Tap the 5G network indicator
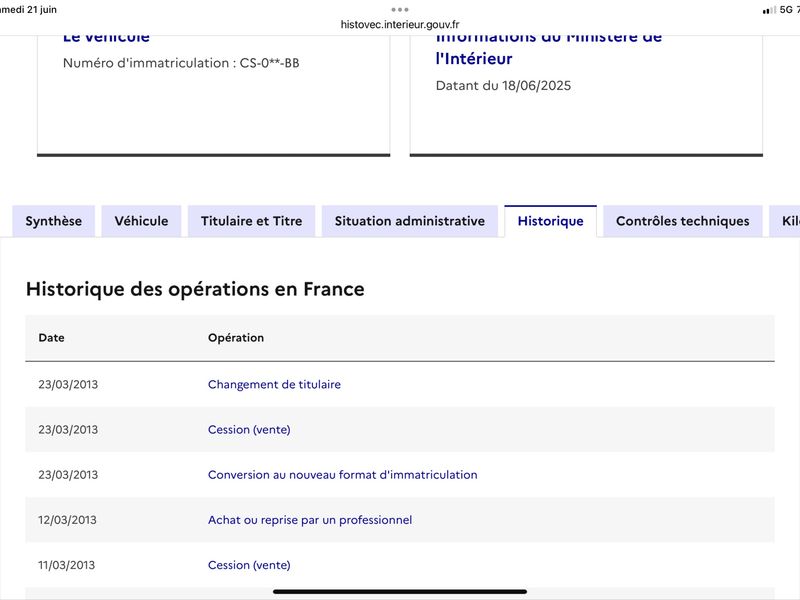Screen dimensions: 800x600 click(x=786, y=10)
